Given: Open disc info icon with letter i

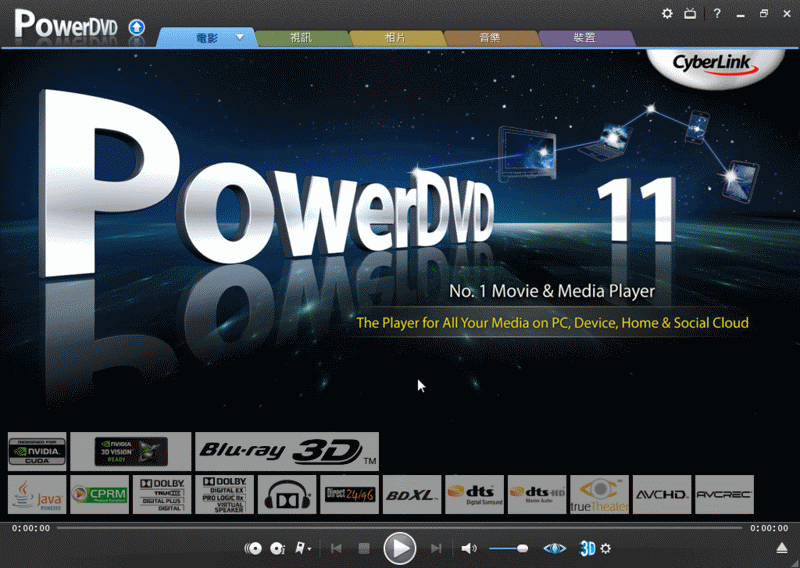Looking at the screenshot, I should pos(278,549).
